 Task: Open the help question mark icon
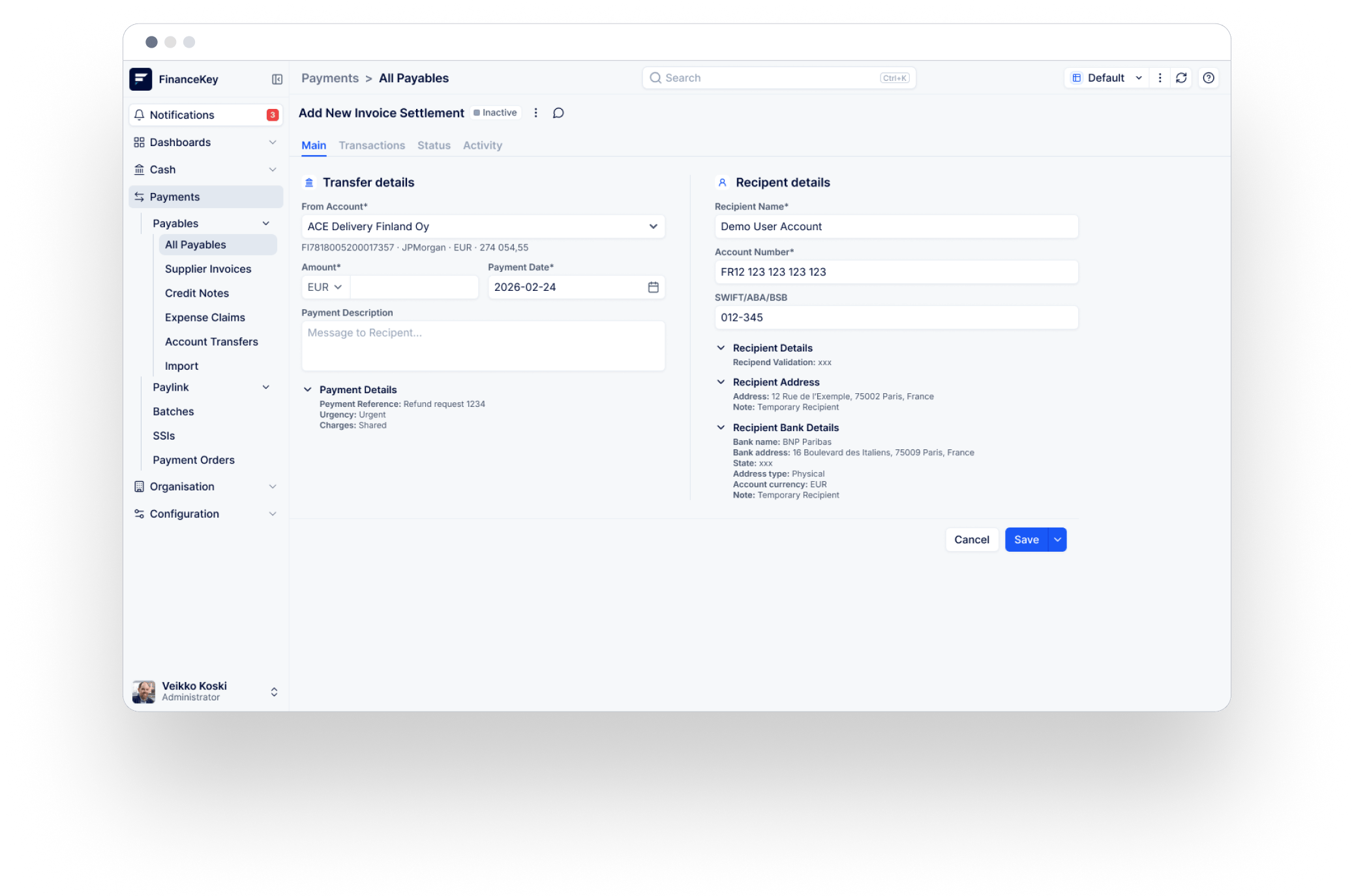(1209, 78)
